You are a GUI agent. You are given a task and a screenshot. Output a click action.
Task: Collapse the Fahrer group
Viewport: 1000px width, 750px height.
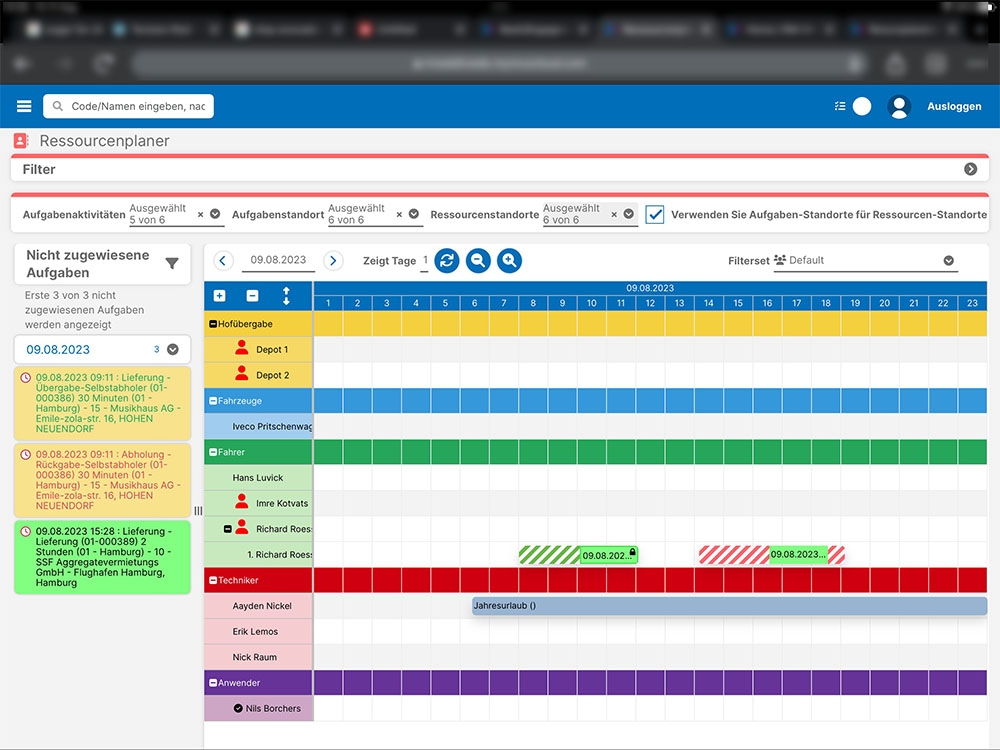pyautogui.click(x=213, y=452)
